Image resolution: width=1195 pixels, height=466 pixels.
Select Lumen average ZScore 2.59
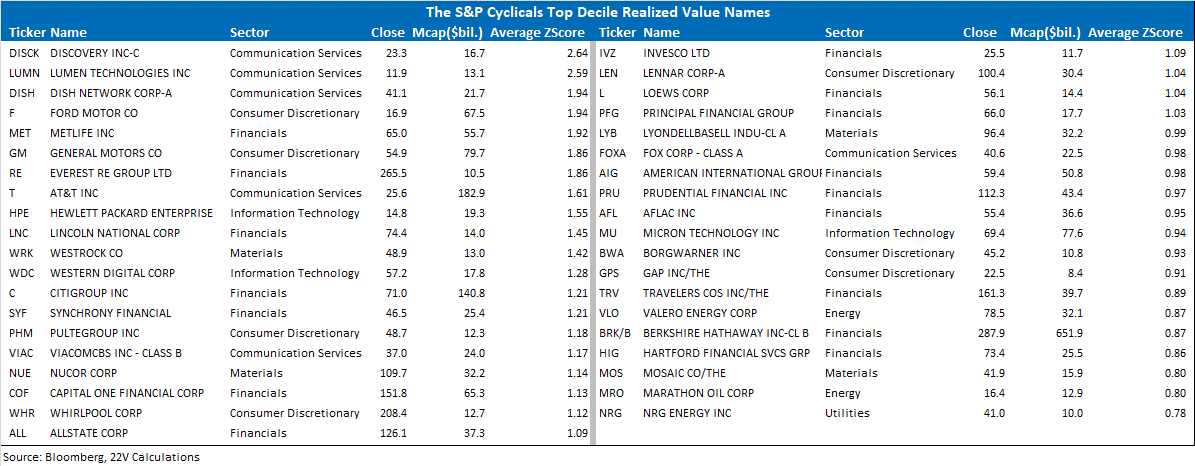pyautogui.click(x=576, y=73)
